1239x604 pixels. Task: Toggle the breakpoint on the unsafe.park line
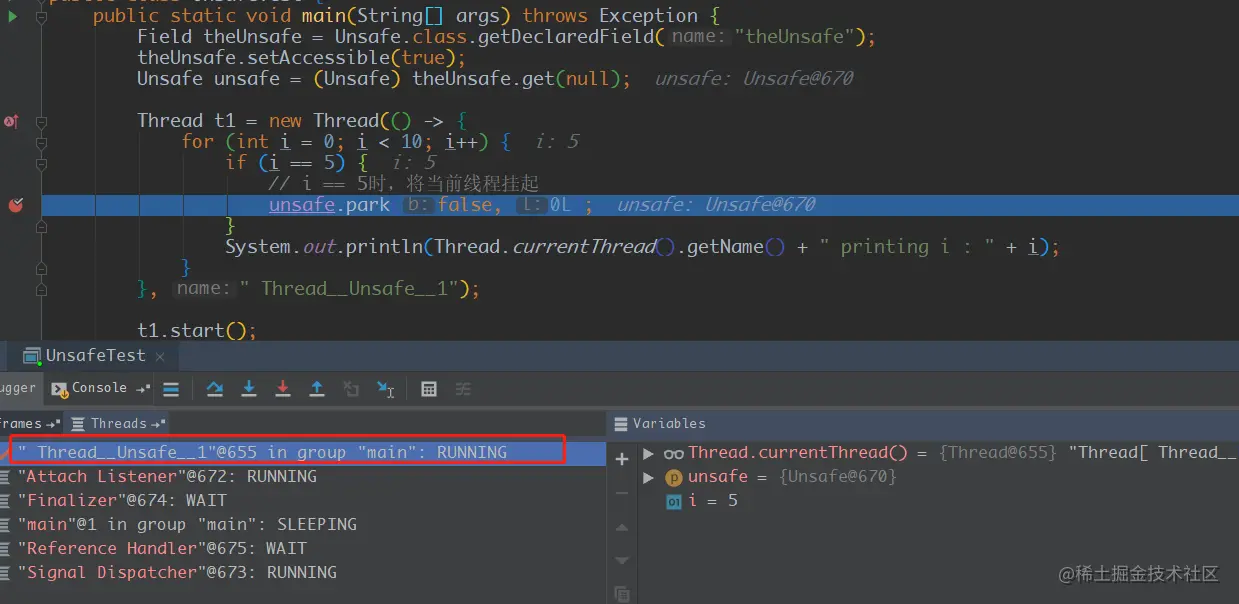click(15, 205)
